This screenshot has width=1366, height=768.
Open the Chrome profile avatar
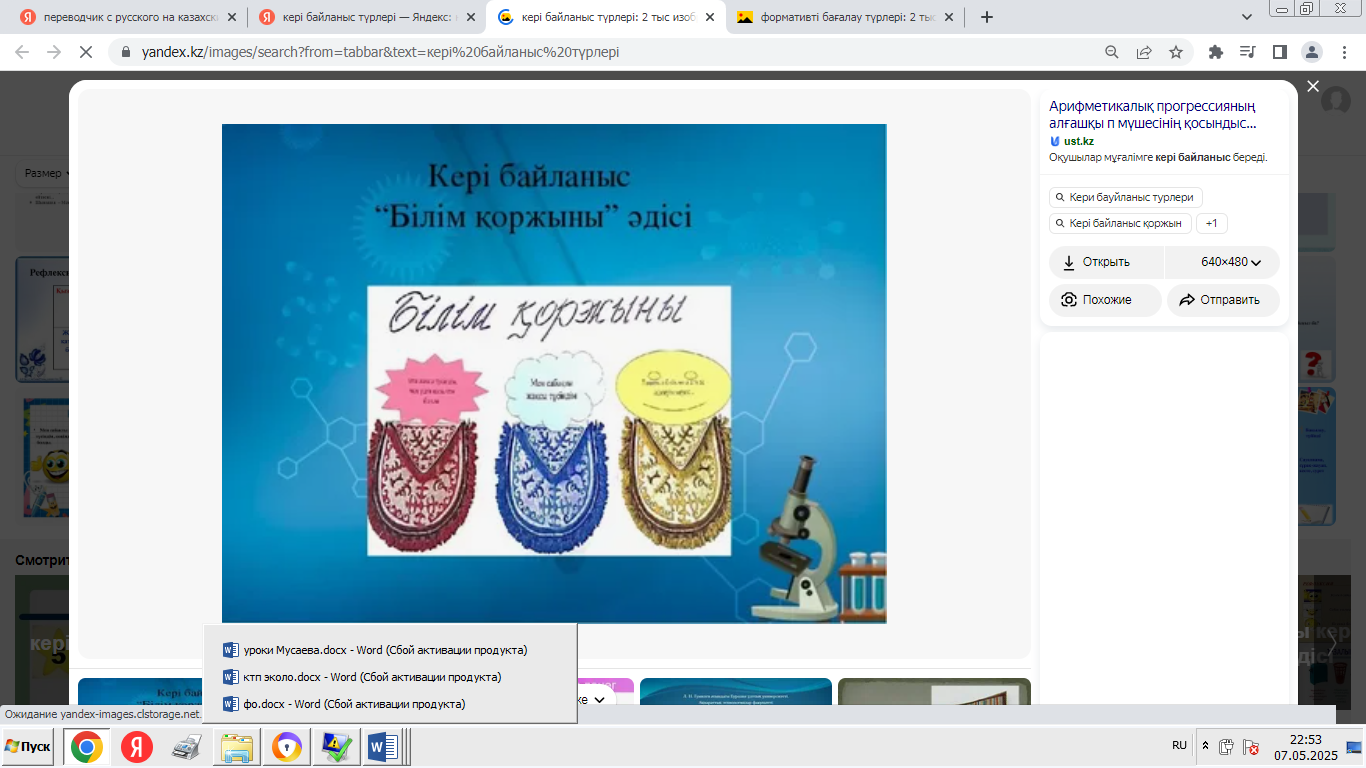pyautogui.click(x=1311, y=52)
